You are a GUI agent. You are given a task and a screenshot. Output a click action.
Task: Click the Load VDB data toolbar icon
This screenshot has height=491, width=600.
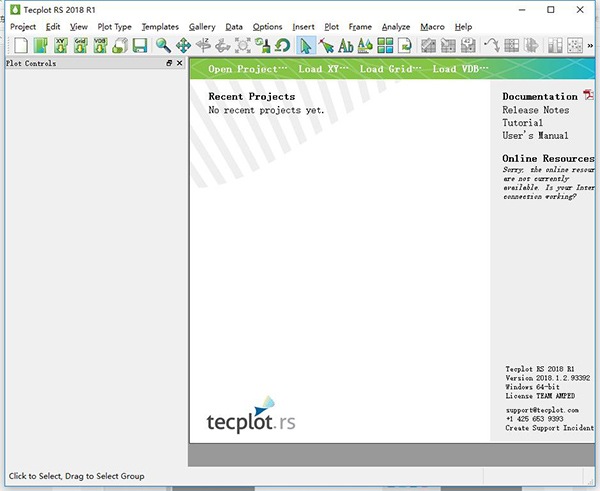[101, 45]
